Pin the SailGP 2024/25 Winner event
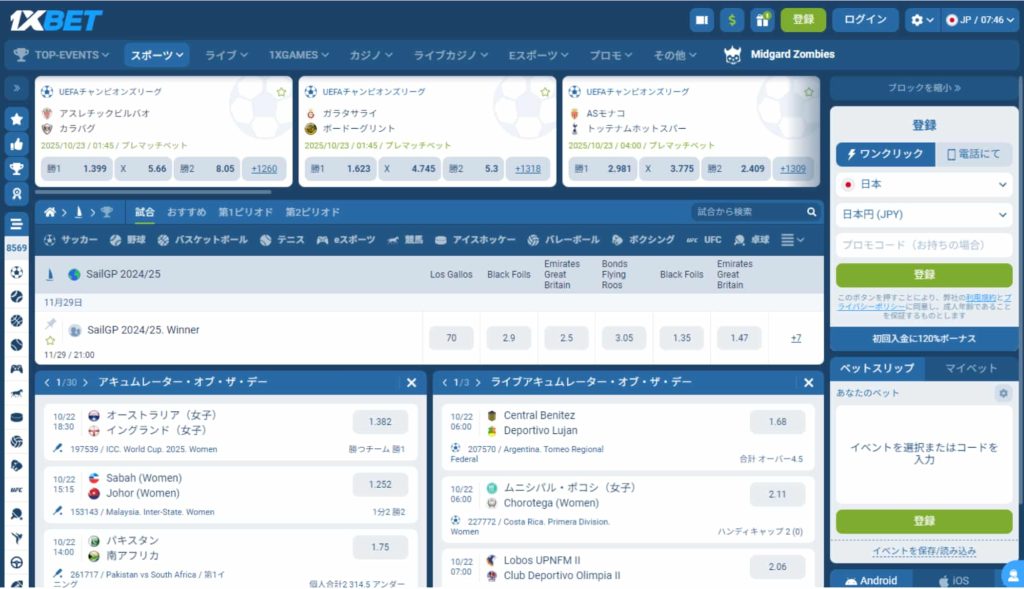 (50, 324)
